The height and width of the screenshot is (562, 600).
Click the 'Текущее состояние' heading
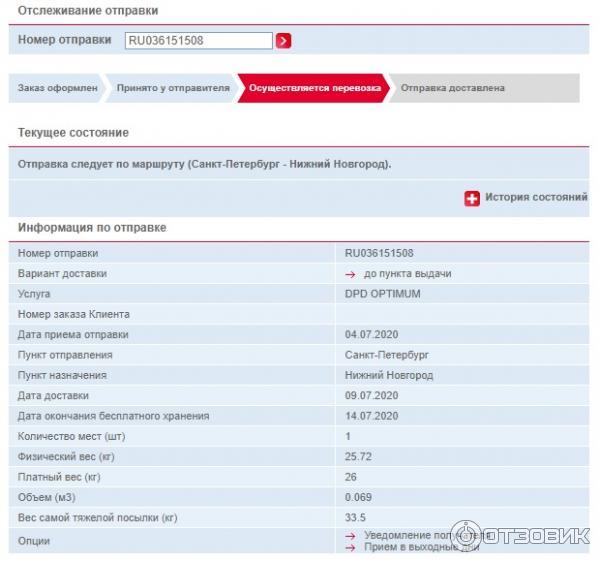(x=73, y=133)
